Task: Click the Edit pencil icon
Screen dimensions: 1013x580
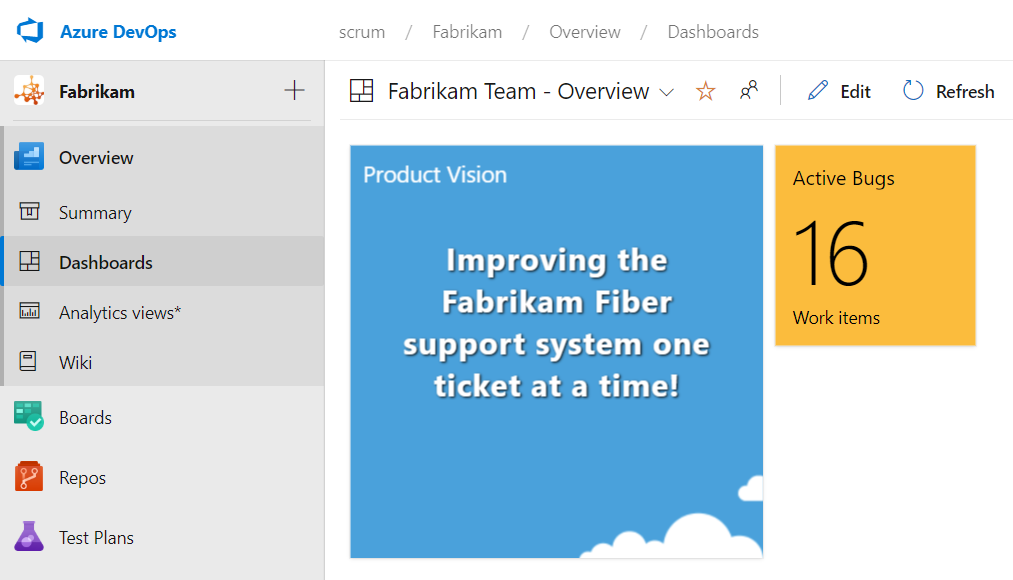Action: click(x=818, y=90)
